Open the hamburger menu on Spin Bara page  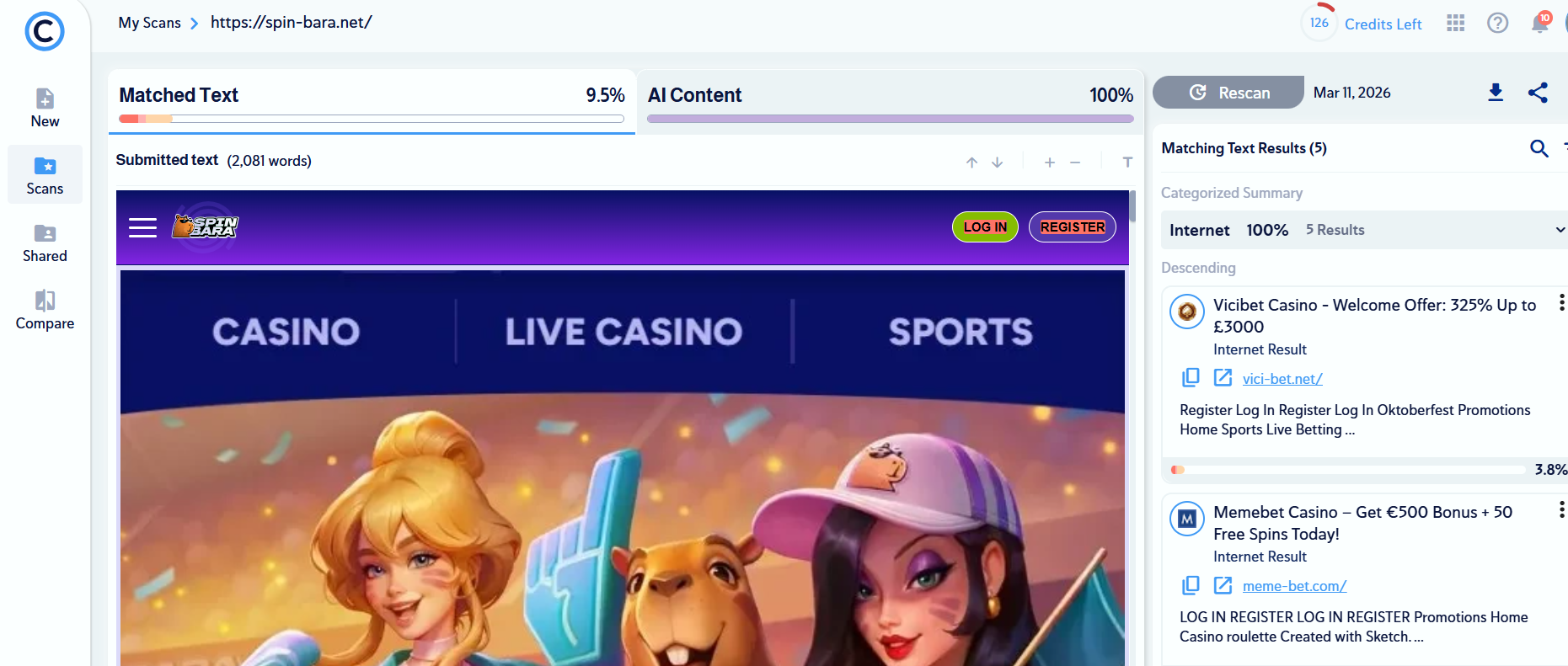[142, 227]
